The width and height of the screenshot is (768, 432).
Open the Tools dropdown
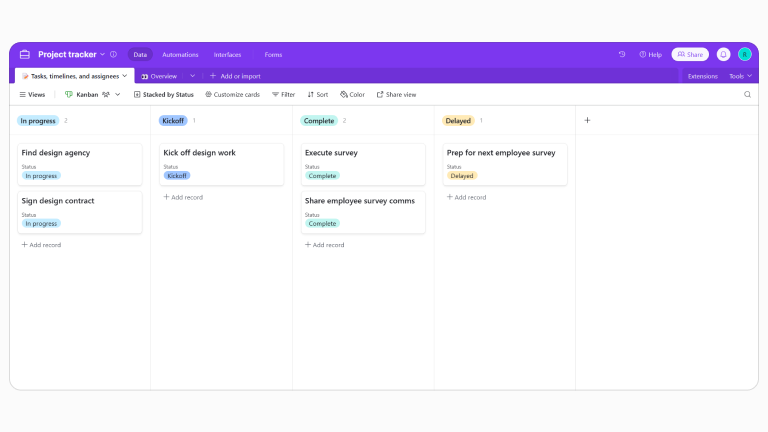coord(740,76)
